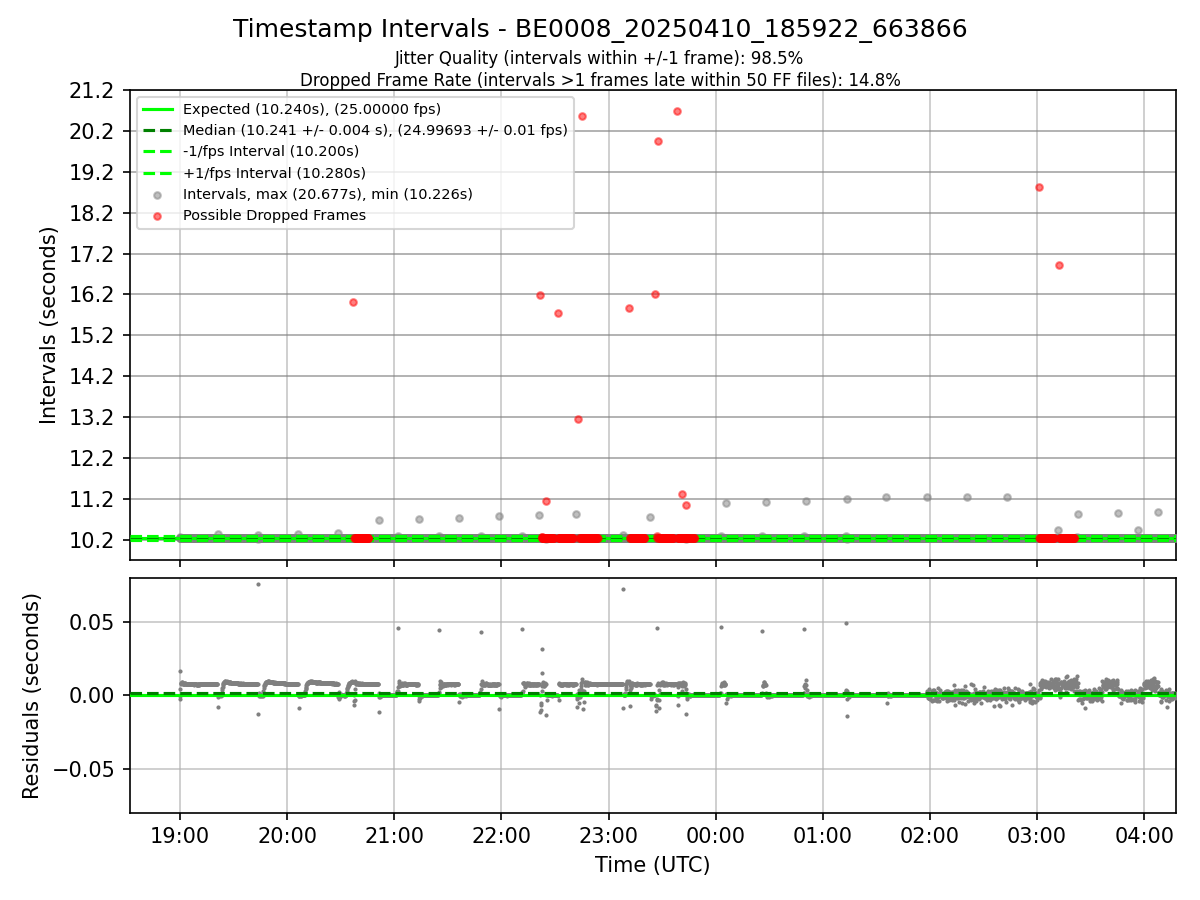Click the 03:00 time tick label
Screen dimensions: 1200x900
tap(1037, 834)
